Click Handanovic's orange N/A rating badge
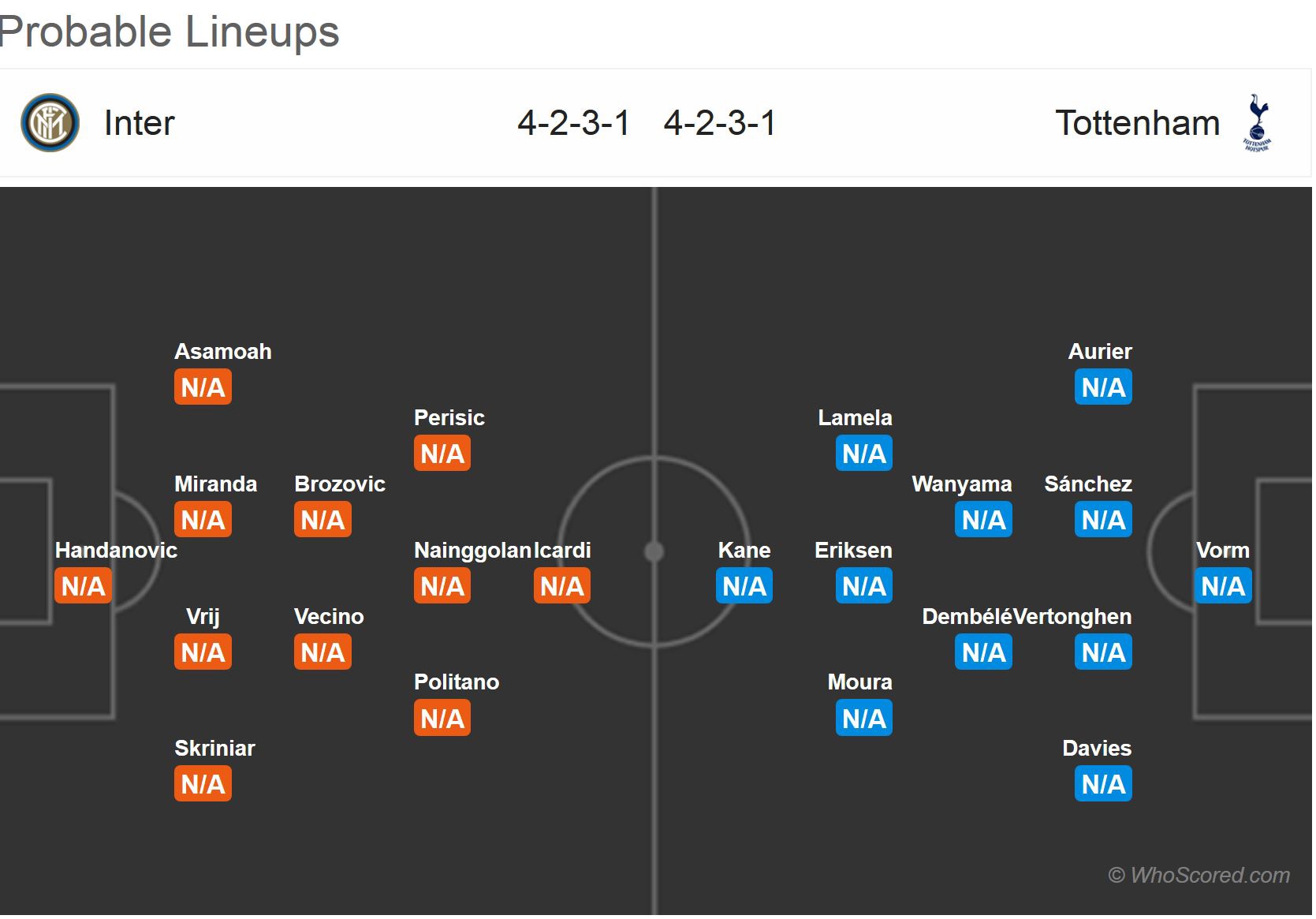 84,586
